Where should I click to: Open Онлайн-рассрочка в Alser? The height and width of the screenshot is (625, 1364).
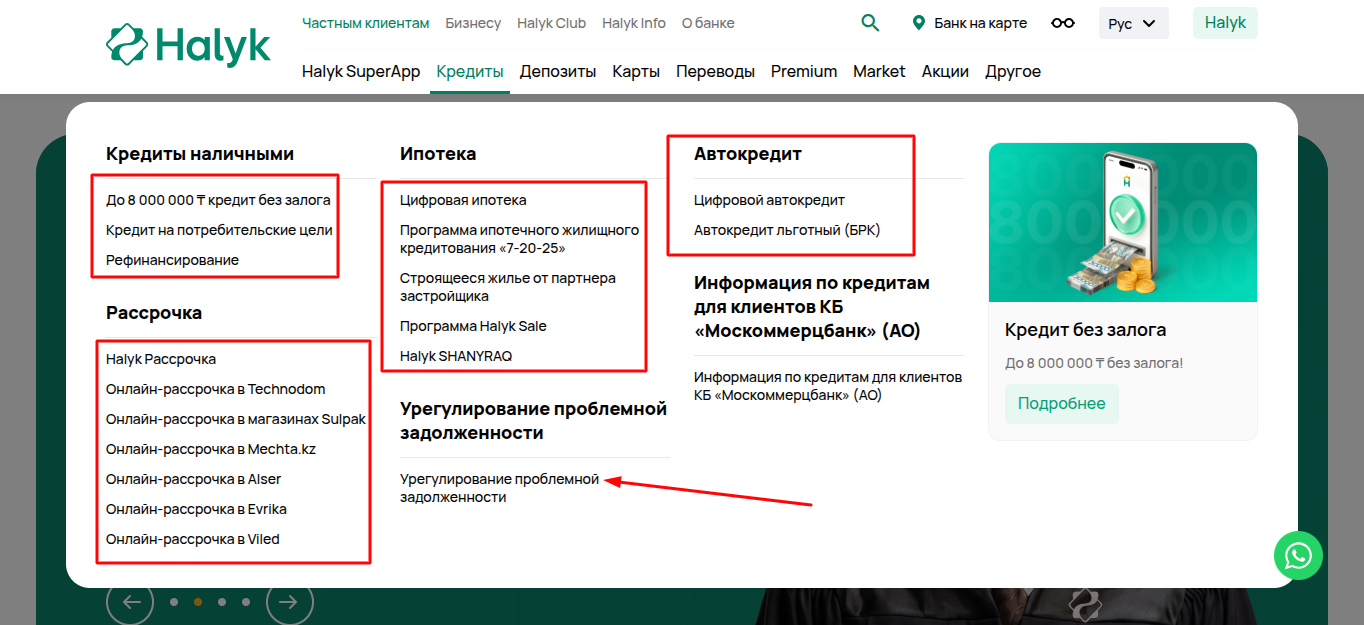pos(194,479)
